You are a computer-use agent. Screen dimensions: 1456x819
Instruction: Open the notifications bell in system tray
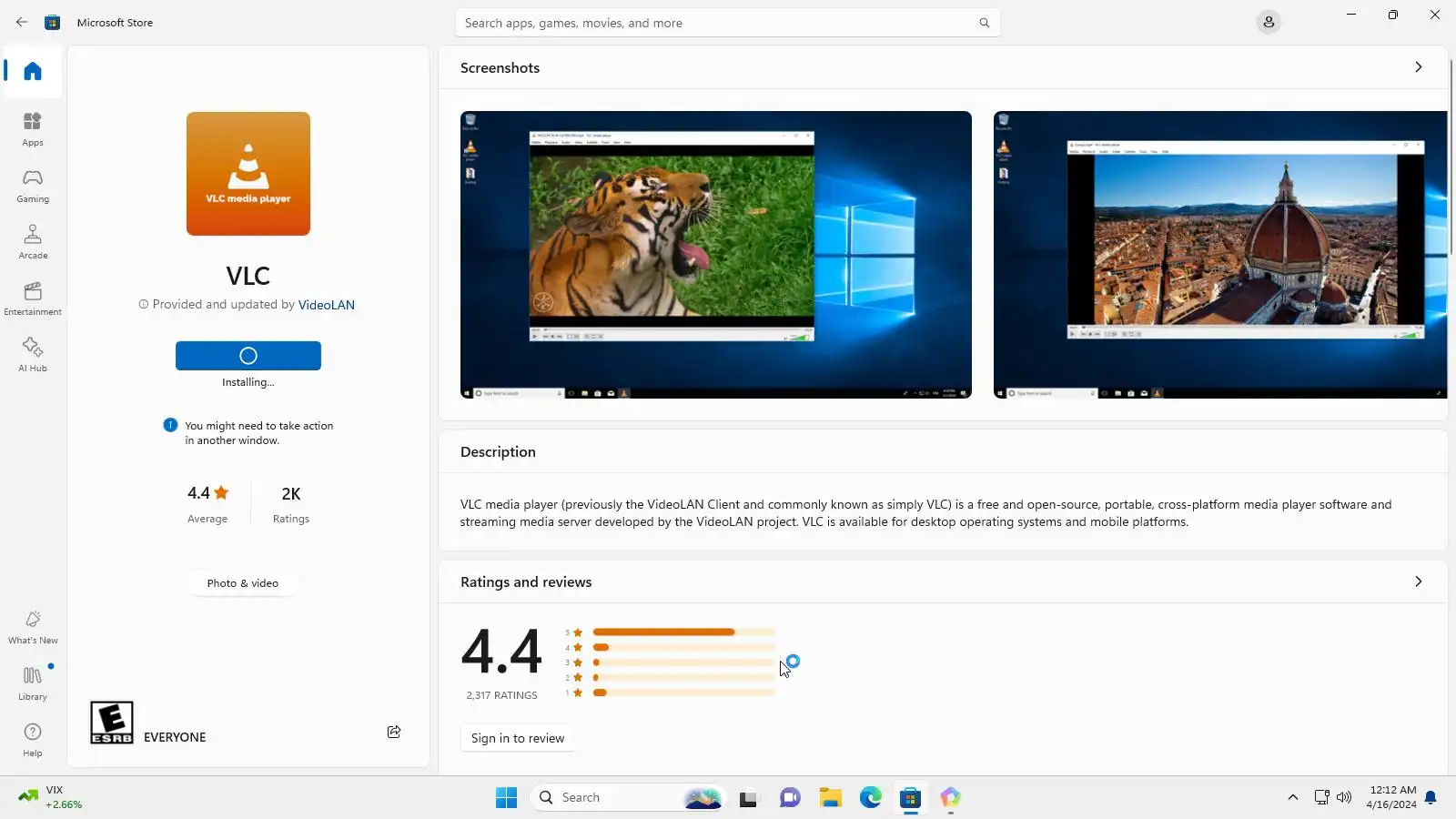[x=1431, y=797]
